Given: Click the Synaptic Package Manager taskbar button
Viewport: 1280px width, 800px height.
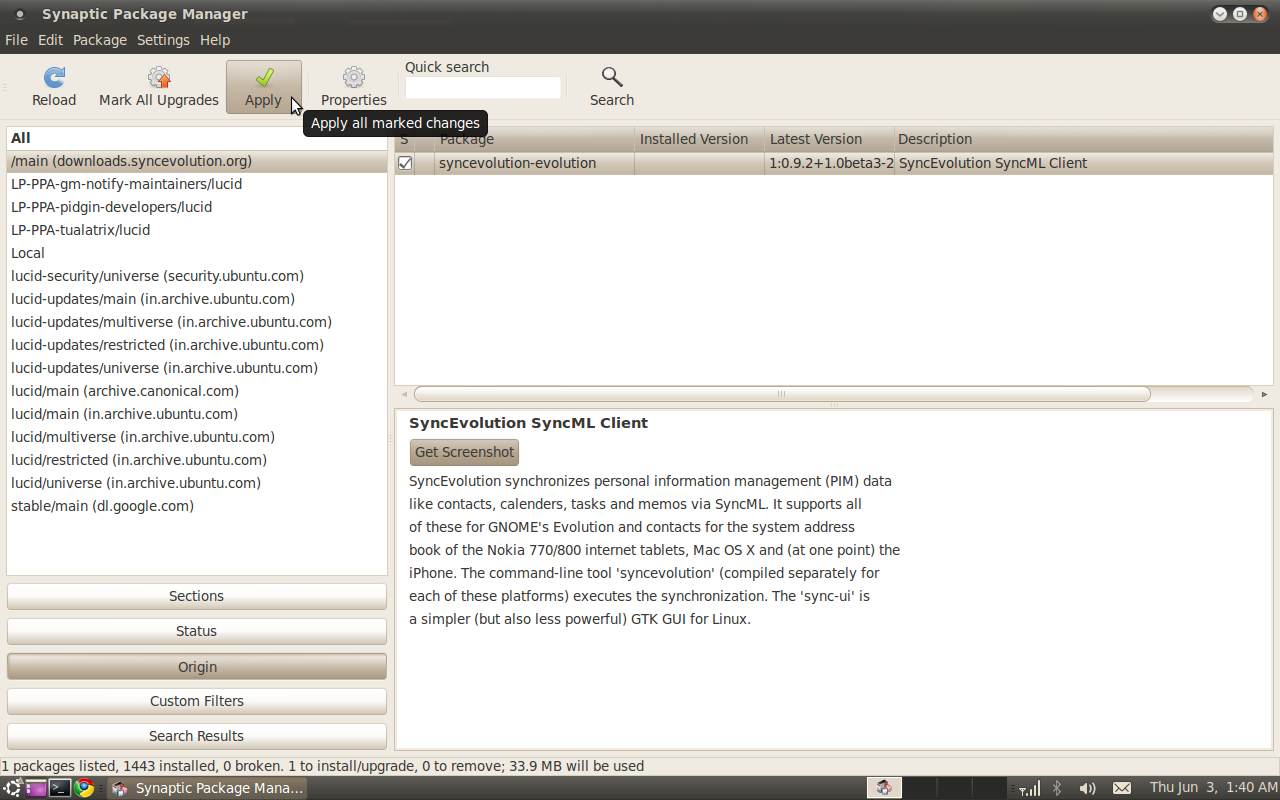Looking at the screenshot, I should pos(207,788).
